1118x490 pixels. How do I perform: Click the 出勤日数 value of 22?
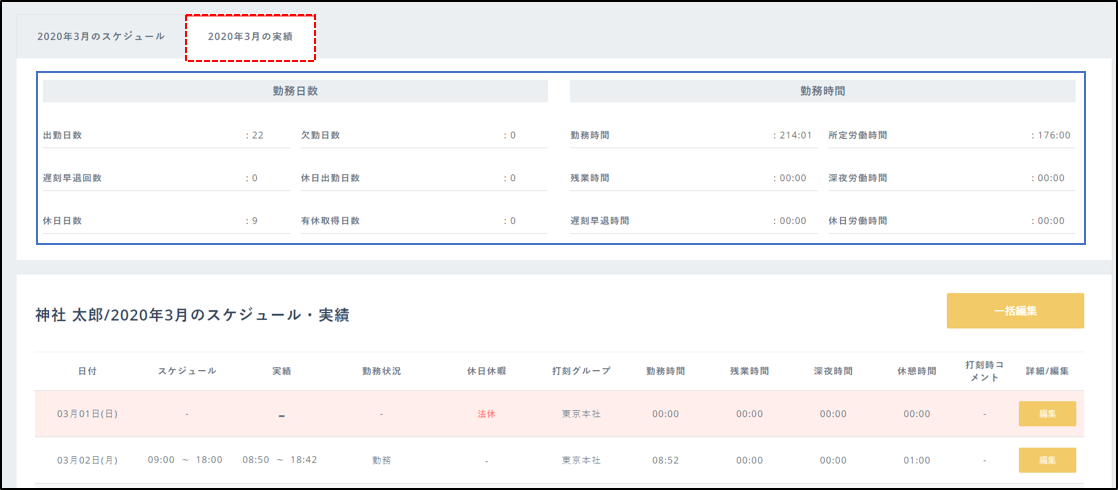pyautogui.click(x=256, y=135)
